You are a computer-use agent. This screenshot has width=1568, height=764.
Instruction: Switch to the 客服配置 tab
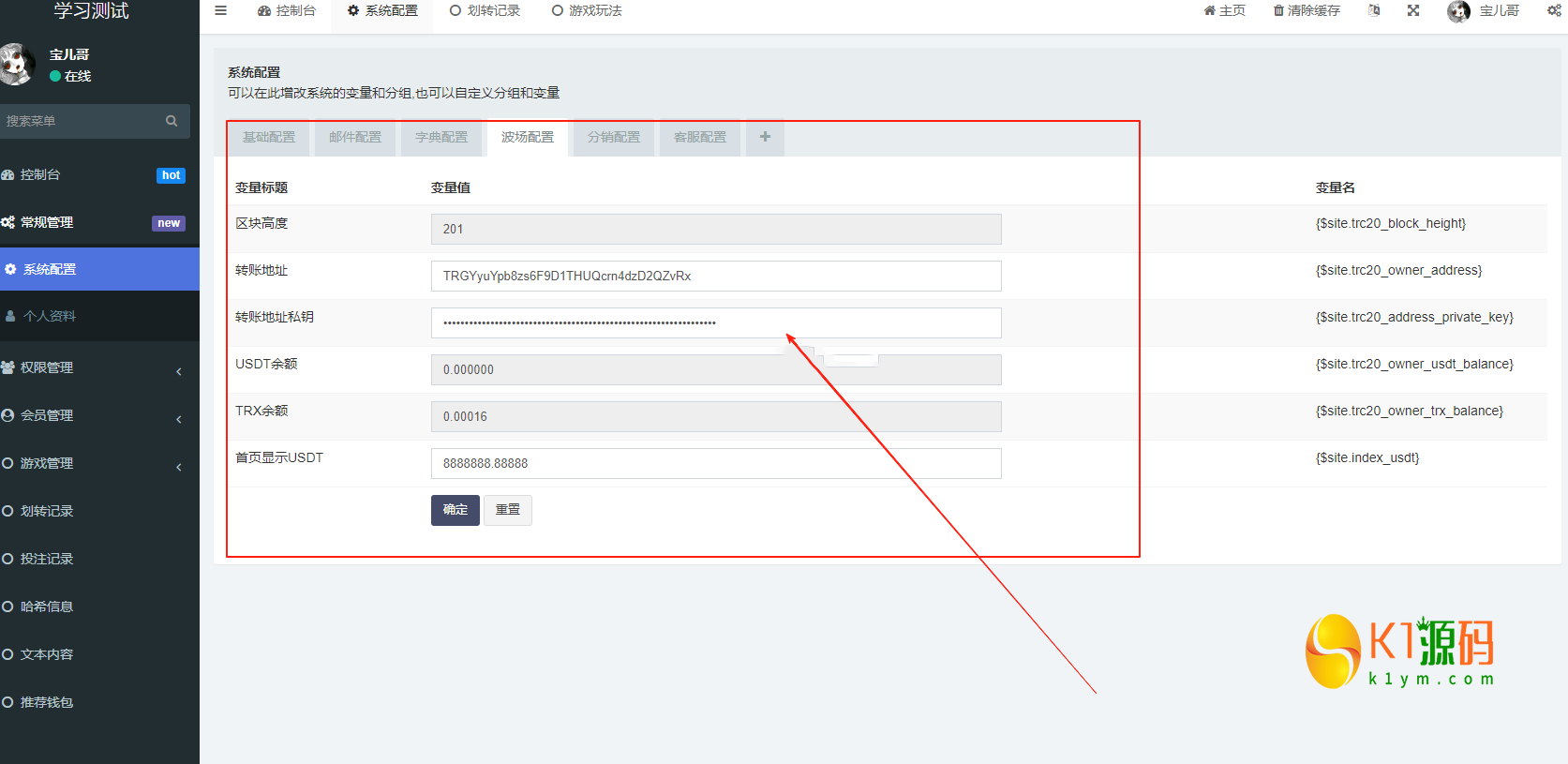tap(700, 138)
